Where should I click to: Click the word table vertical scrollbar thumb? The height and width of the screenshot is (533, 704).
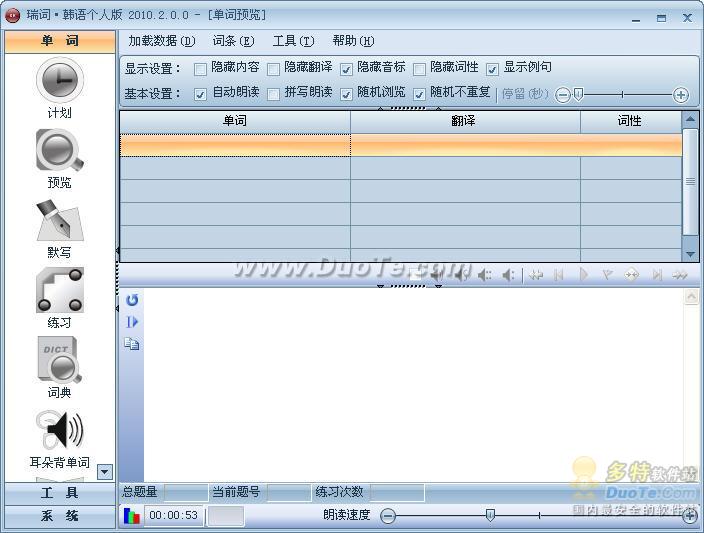690,181
